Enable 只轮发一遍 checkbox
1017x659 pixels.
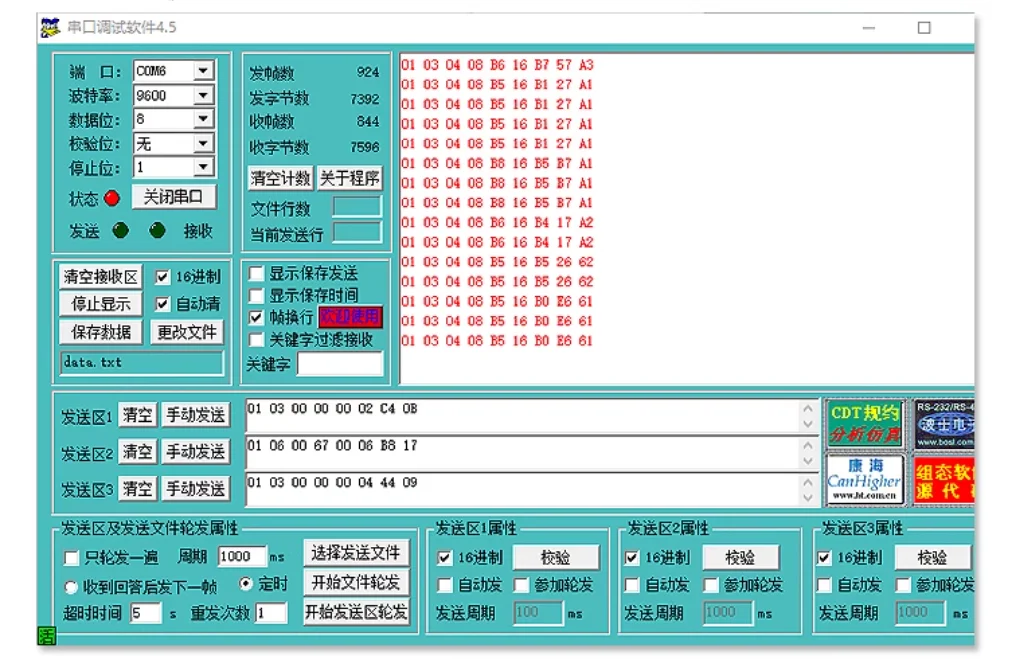pyautogui.click(x=71, y=558)
